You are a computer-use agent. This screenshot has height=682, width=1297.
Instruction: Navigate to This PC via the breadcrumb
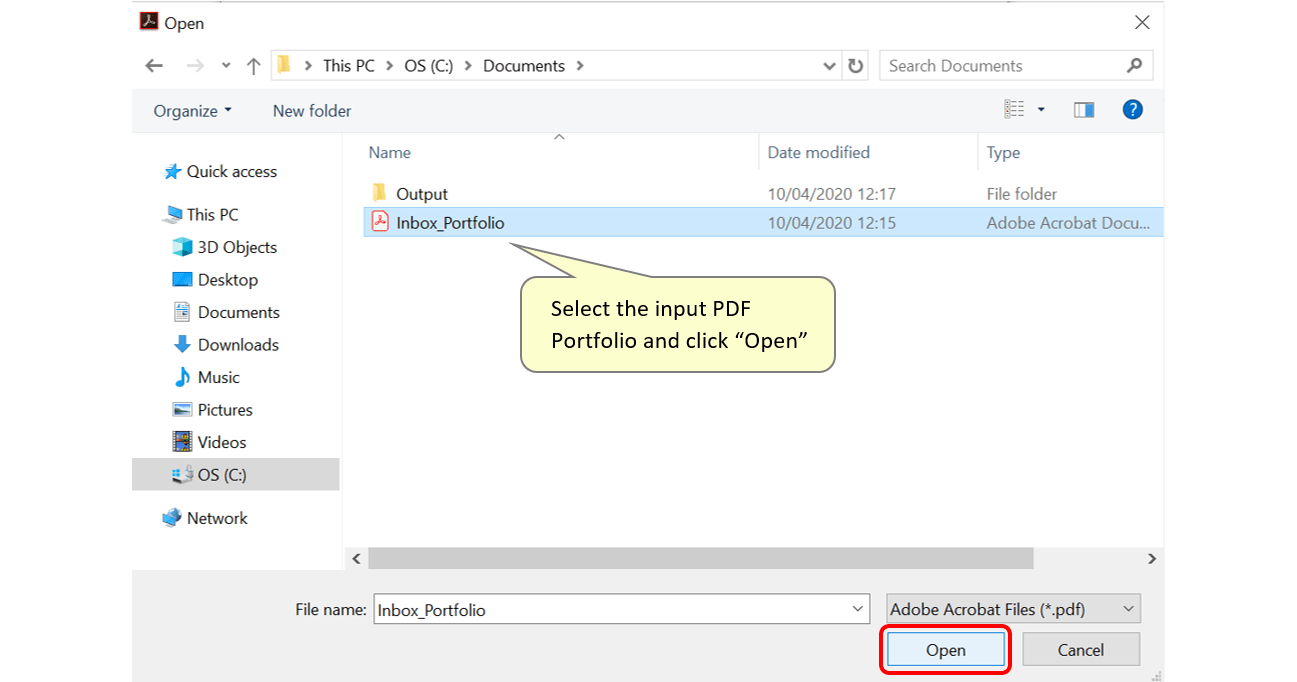[x=347, y=65]
